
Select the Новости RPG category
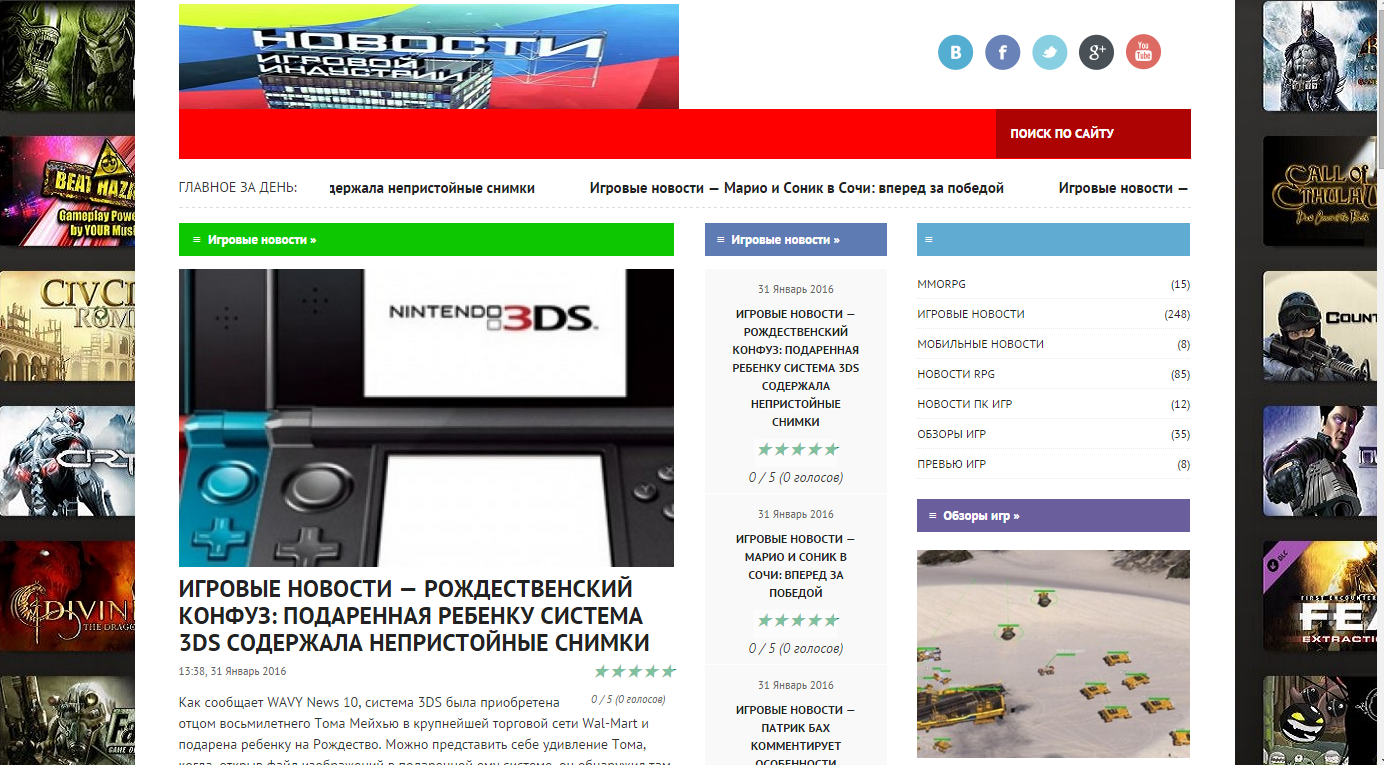(956, 374)
